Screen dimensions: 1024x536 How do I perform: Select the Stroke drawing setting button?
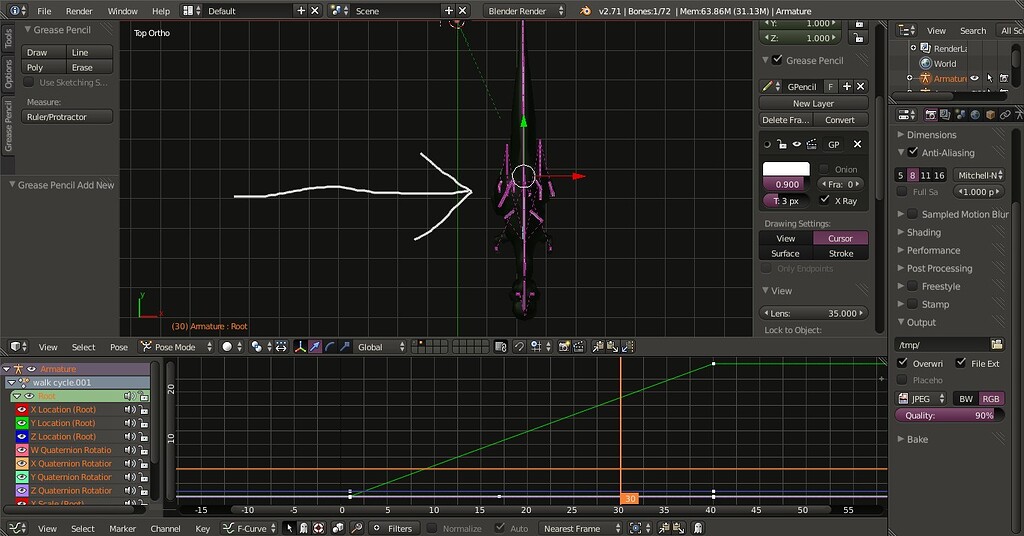[x=840, y=253]
